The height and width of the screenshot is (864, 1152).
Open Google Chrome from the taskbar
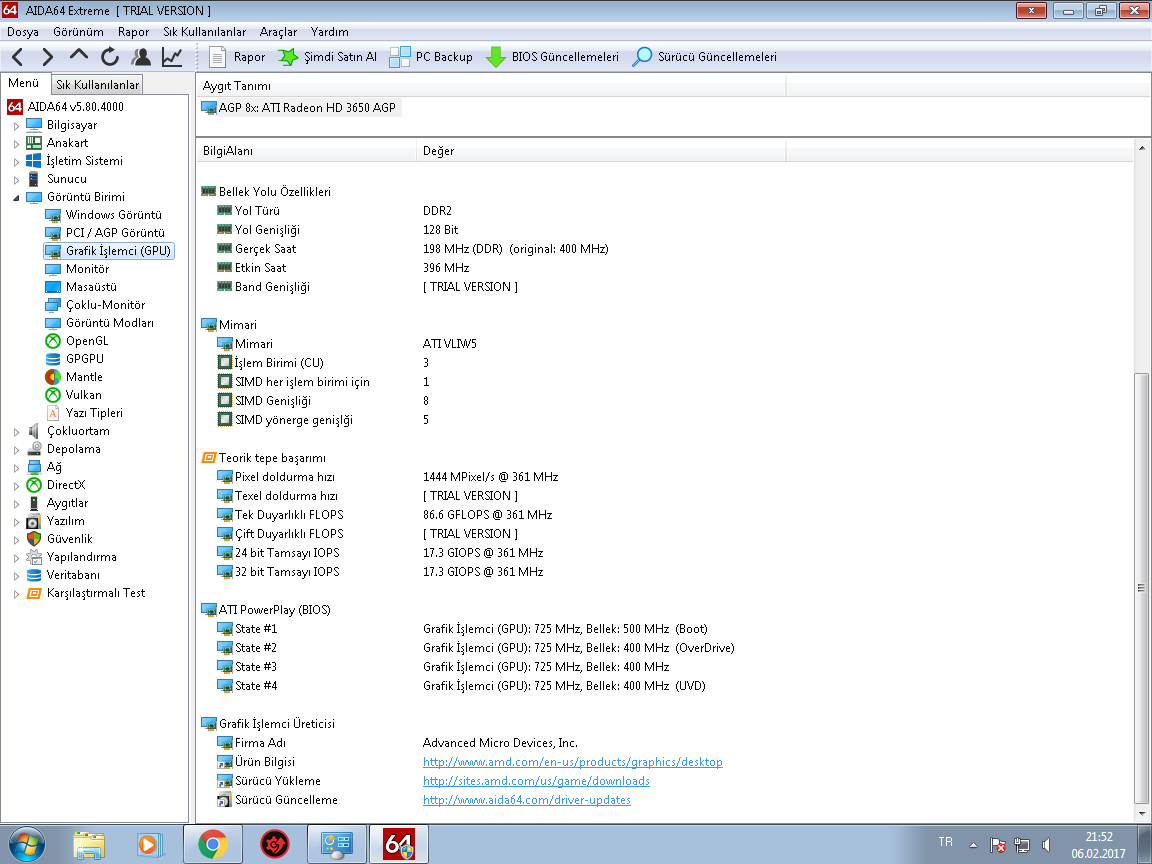[212, 844]
